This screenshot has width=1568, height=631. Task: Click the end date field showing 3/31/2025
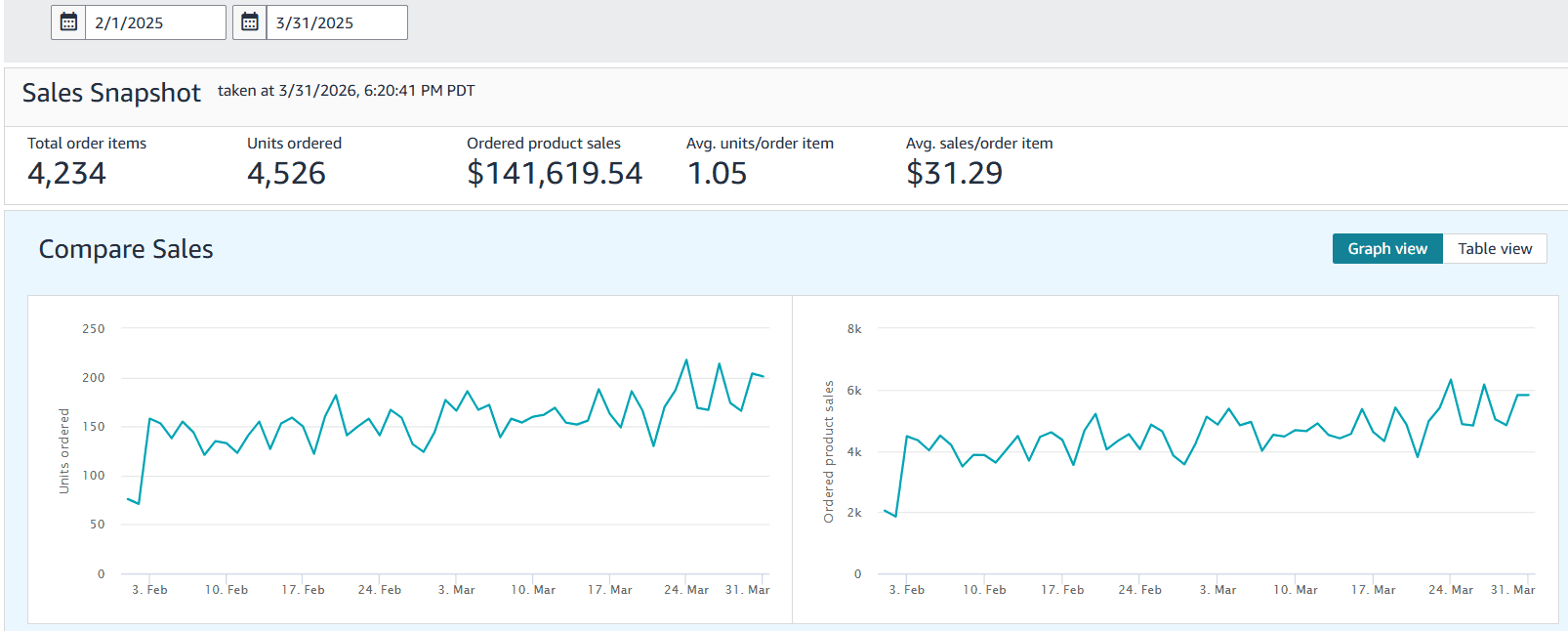[337, 22]
